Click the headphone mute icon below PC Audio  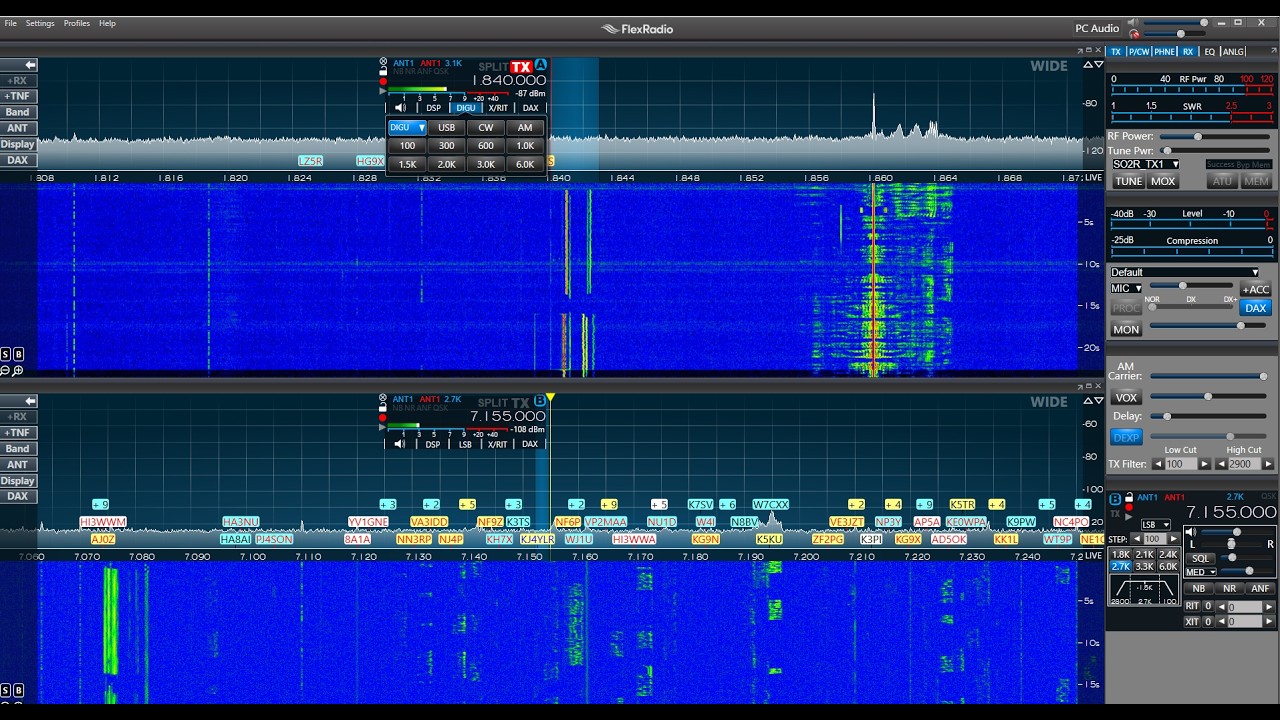coord(1133,34)
